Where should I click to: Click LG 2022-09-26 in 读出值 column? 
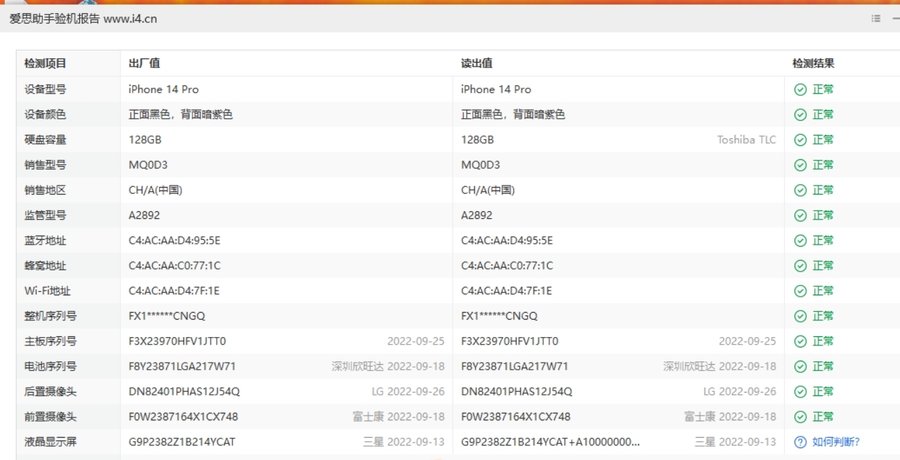click(x=740, y=392)
